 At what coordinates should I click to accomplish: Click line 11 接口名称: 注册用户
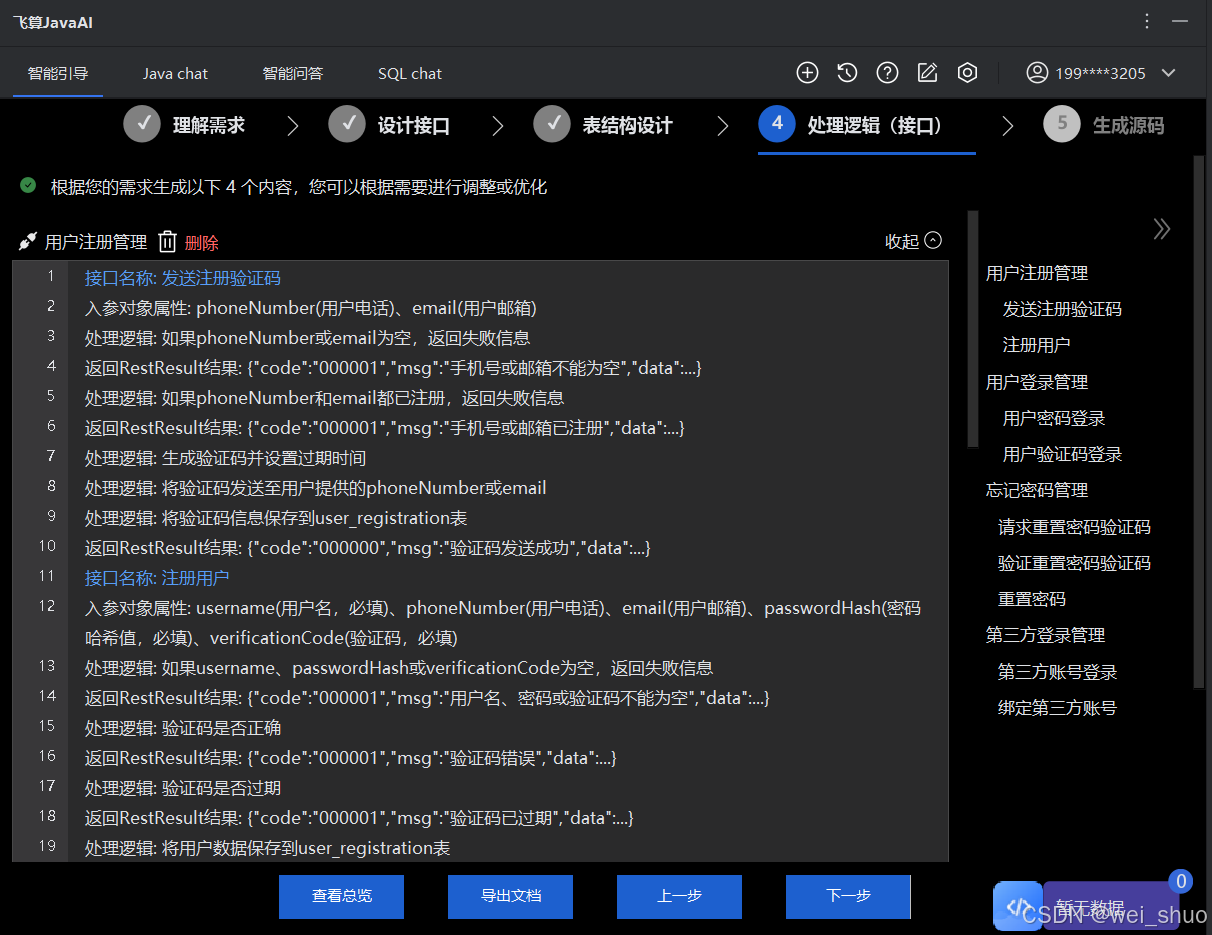[x=157, y=578]
